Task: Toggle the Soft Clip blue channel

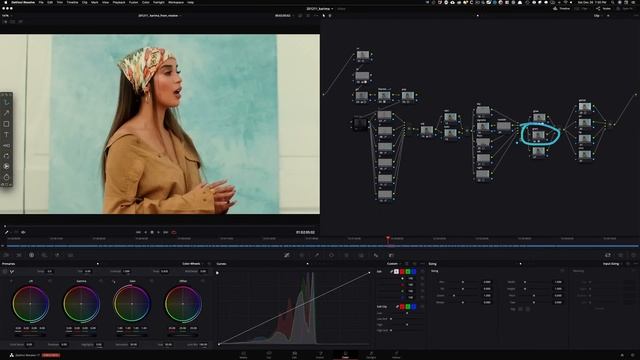Action: pyautogui.click(x=413, y=307)
